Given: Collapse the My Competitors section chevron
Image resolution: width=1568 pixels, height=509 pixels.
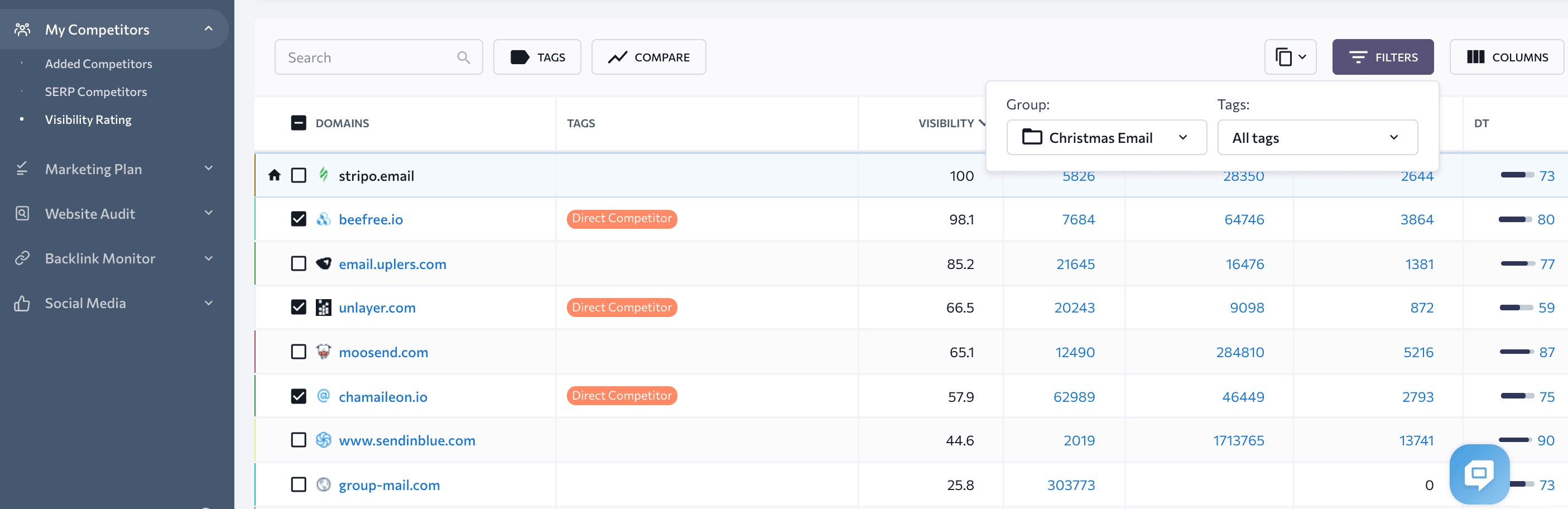Looking at the screenshot, I should [x=209, y=28].
